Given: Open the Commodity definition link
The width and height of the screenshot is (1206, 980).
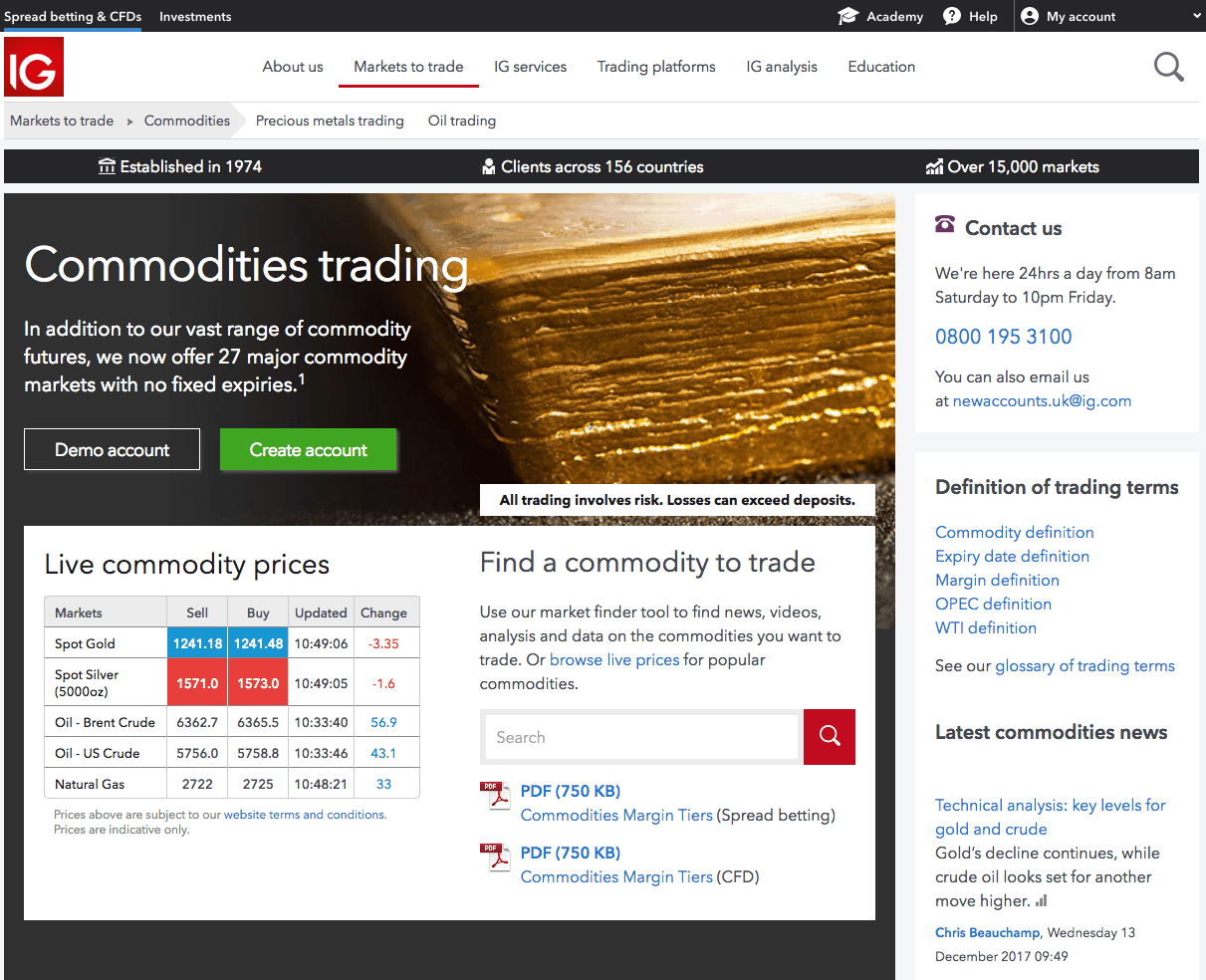Looking at the screenshot, I should (x=1015, y=532).
